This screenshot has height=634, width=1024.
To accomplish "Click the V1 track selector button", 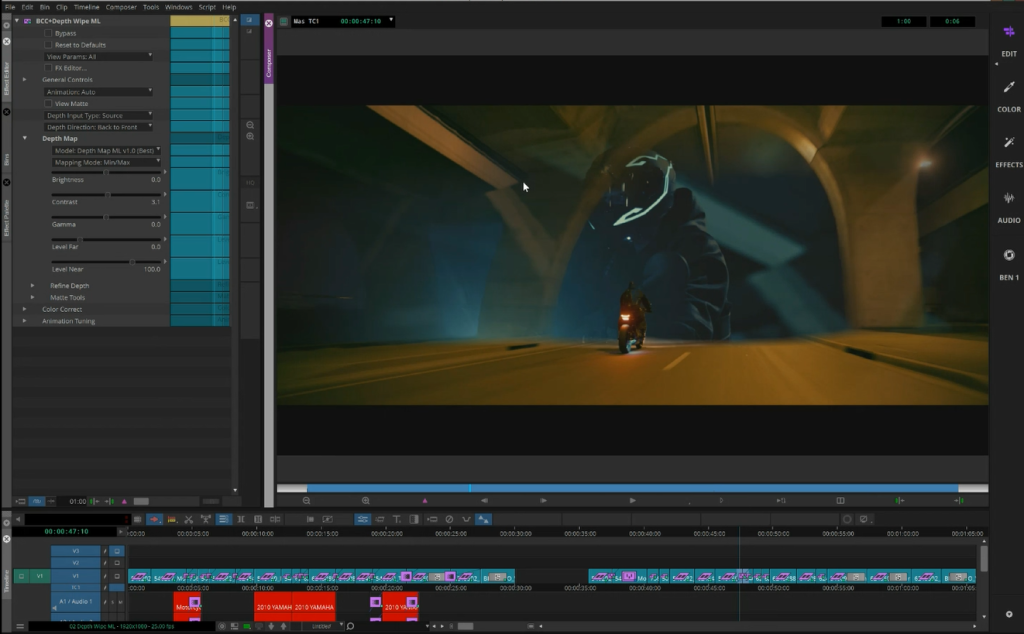I will [x=76, y=576].
